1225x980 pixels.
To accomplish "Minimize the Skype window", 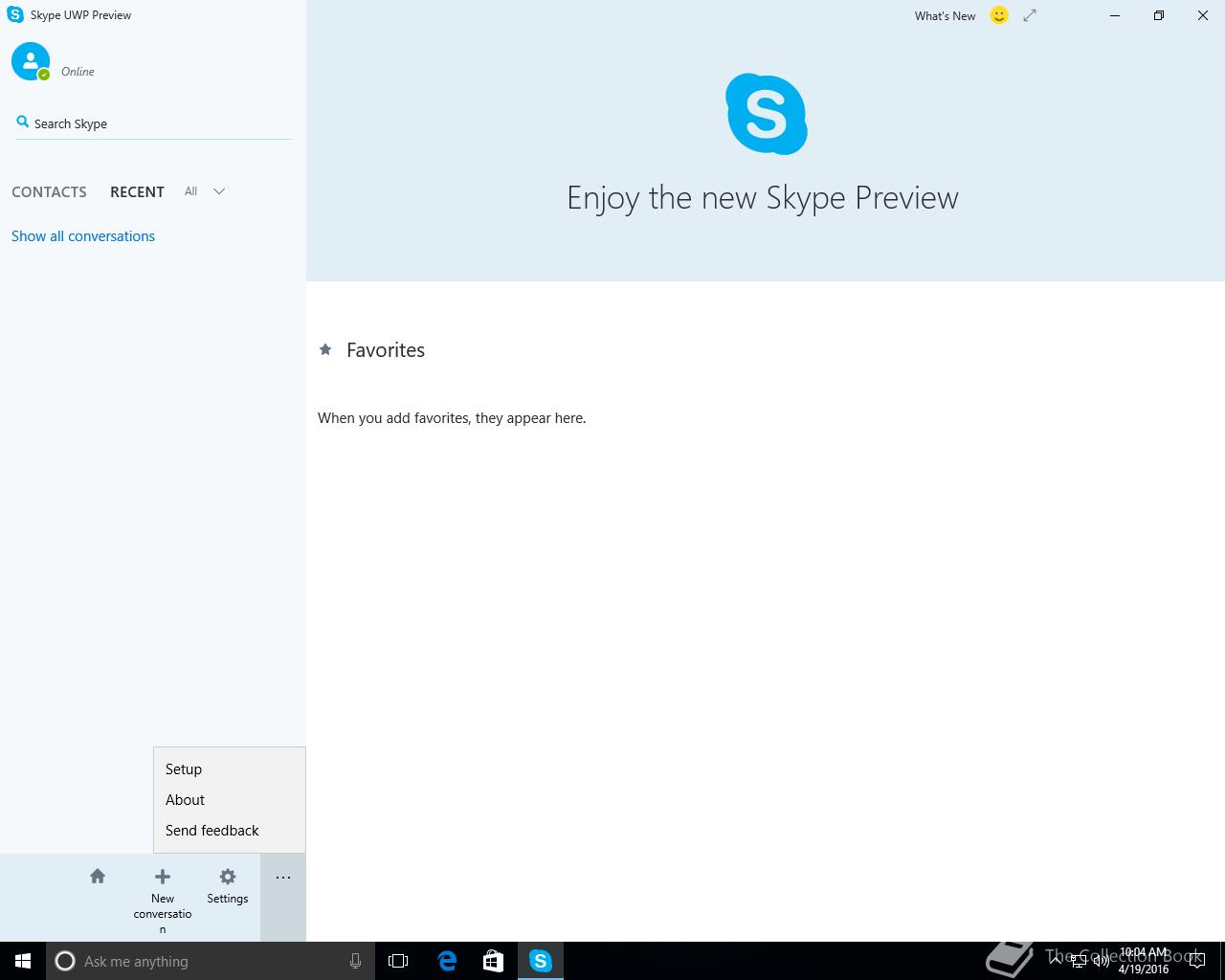I will click(1115, 15).
